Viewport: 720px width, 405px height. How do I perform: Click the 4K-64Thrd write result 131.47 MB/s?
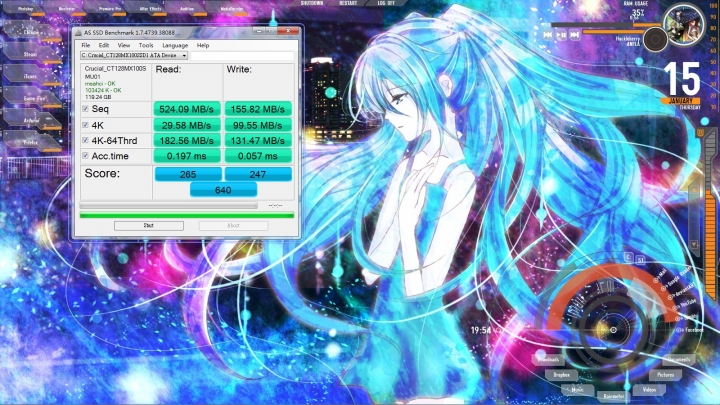258,141
